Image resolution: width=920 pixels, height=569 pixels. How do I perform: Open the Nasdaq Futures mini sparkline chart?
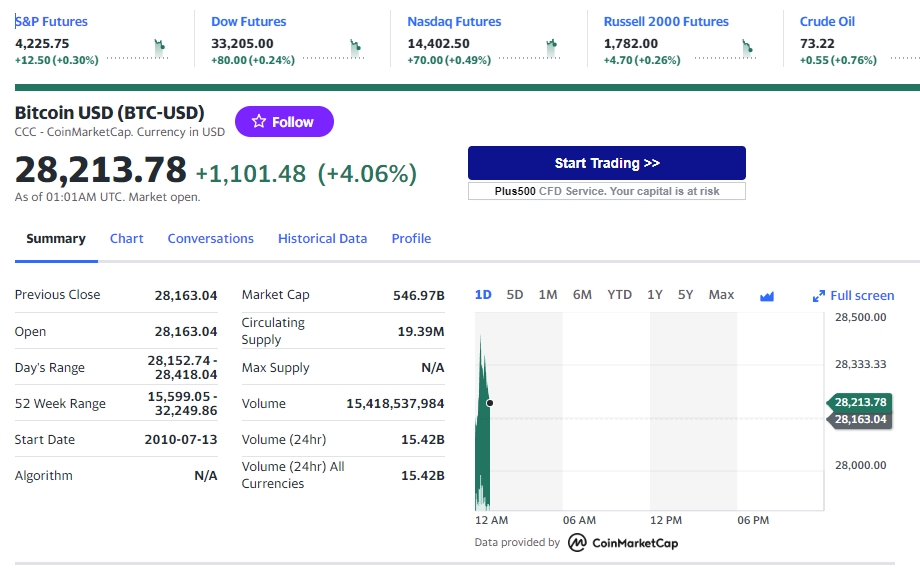(x=530, y=49)
